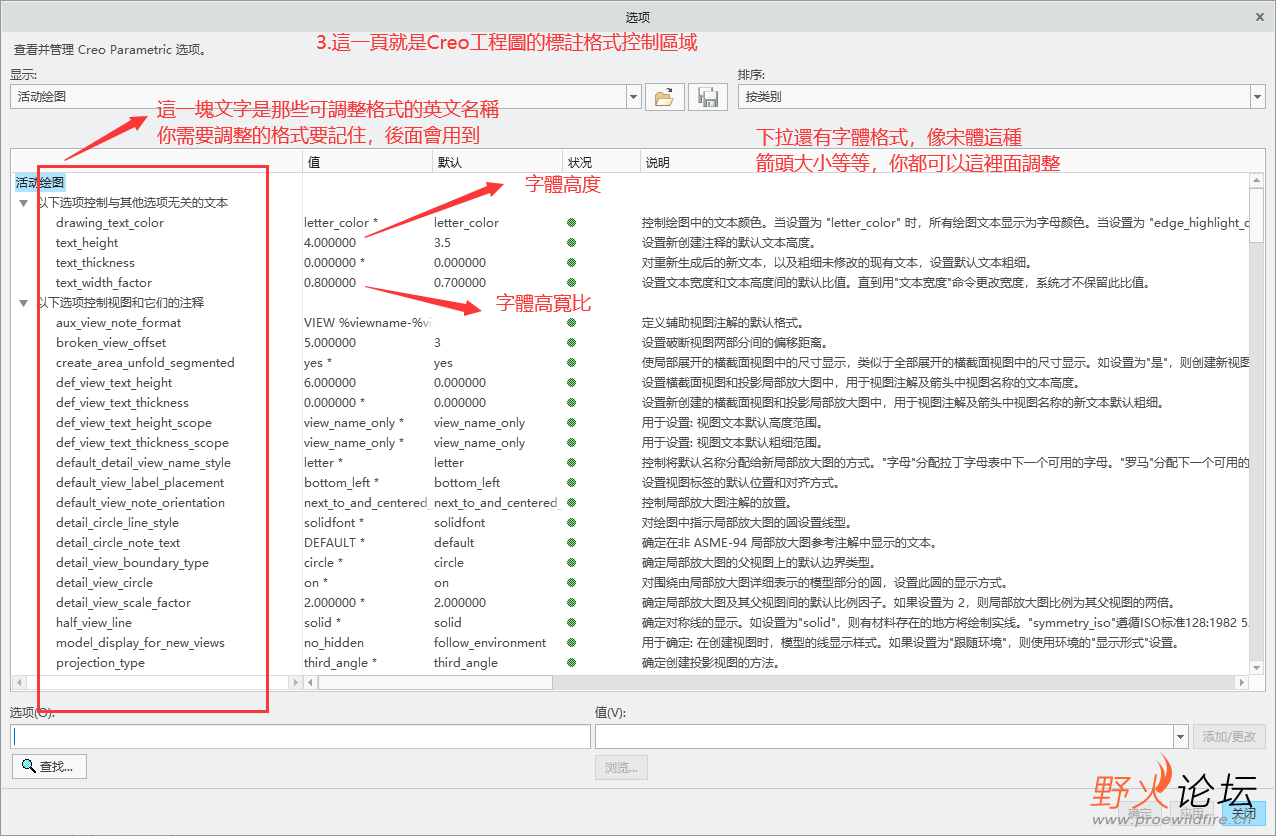Select model_display_for_new_views option

click(x=140, y=643)
